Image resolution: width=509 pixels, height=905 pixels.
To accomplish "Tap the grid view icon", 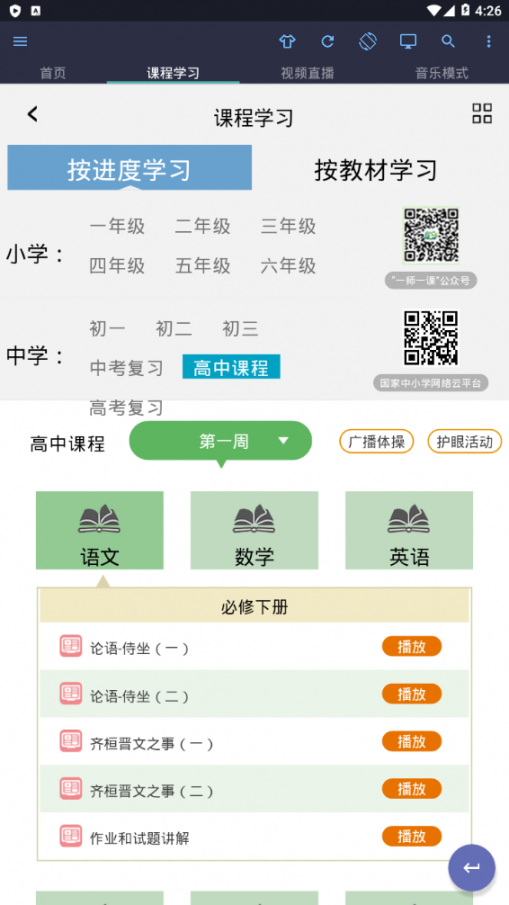I will pos(482,114).
